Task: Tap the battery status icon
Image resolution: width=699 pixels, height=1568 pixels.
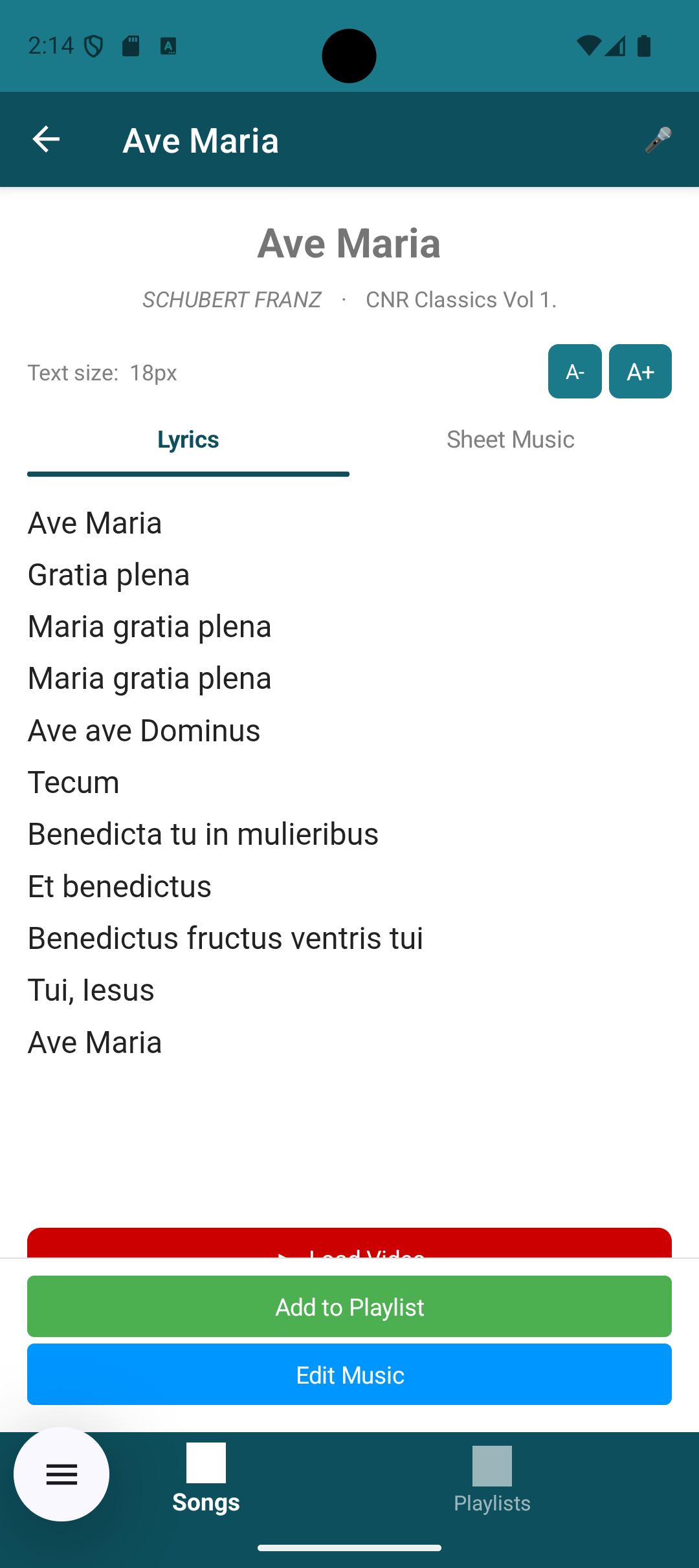Action: click(x=644, y=46)
